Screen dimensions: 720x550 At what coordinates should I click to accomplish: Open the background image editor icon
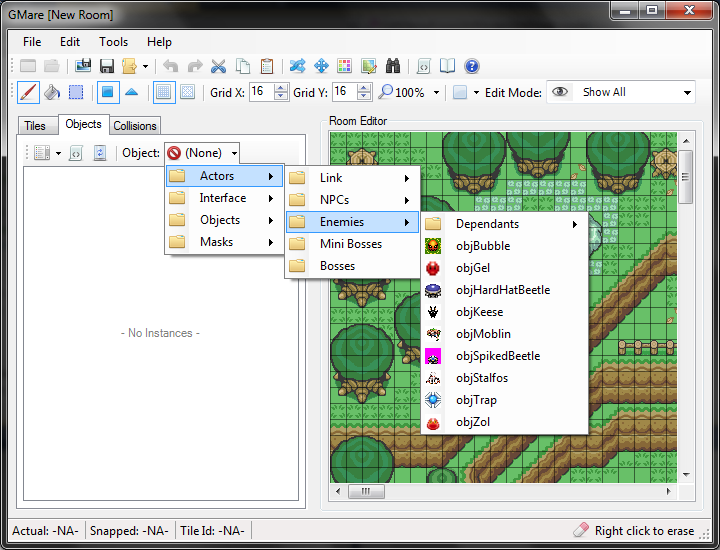click(x=369, y=66)
